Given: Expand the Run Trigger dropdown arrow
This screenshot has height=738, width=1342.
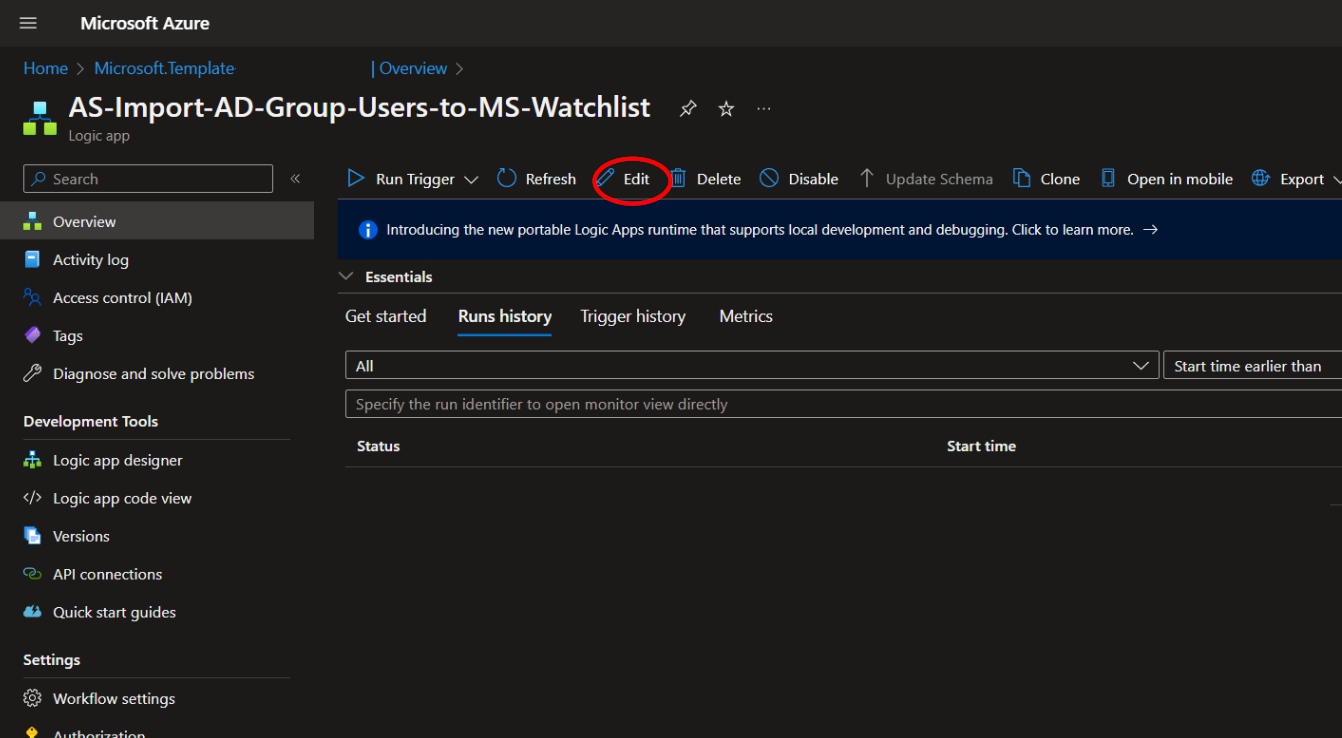Looking at the screenshot, I should point(471,180).
